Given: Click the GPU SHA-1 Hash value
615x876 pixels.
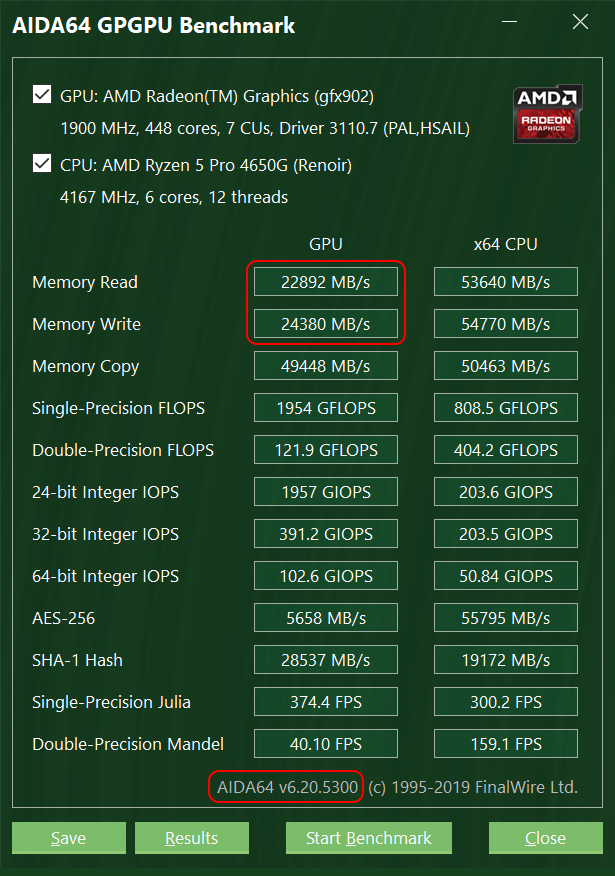Looking at the screenshot, I should (x=326, y=660).
